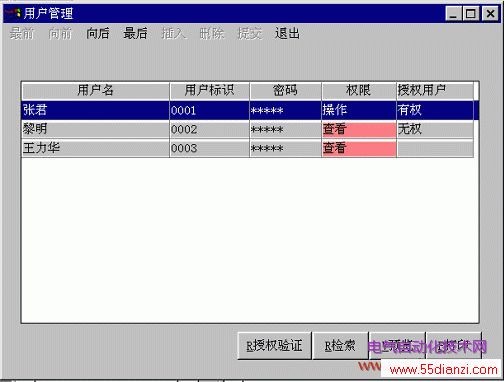Click the 0003 user ID cell
Viewport: 504px width, 382px height.
click(x=209, y=148)
